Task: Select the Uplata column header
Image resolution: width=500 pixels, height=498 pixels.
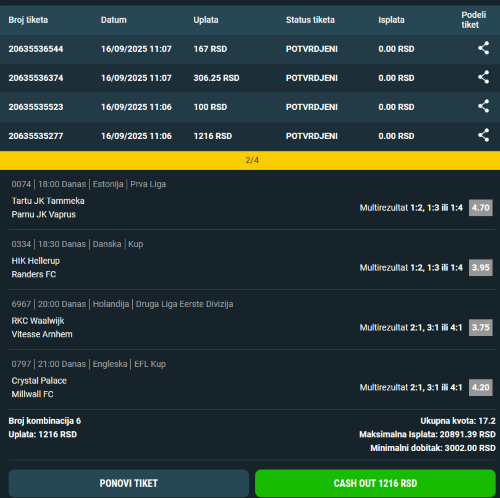Action: 206,20
